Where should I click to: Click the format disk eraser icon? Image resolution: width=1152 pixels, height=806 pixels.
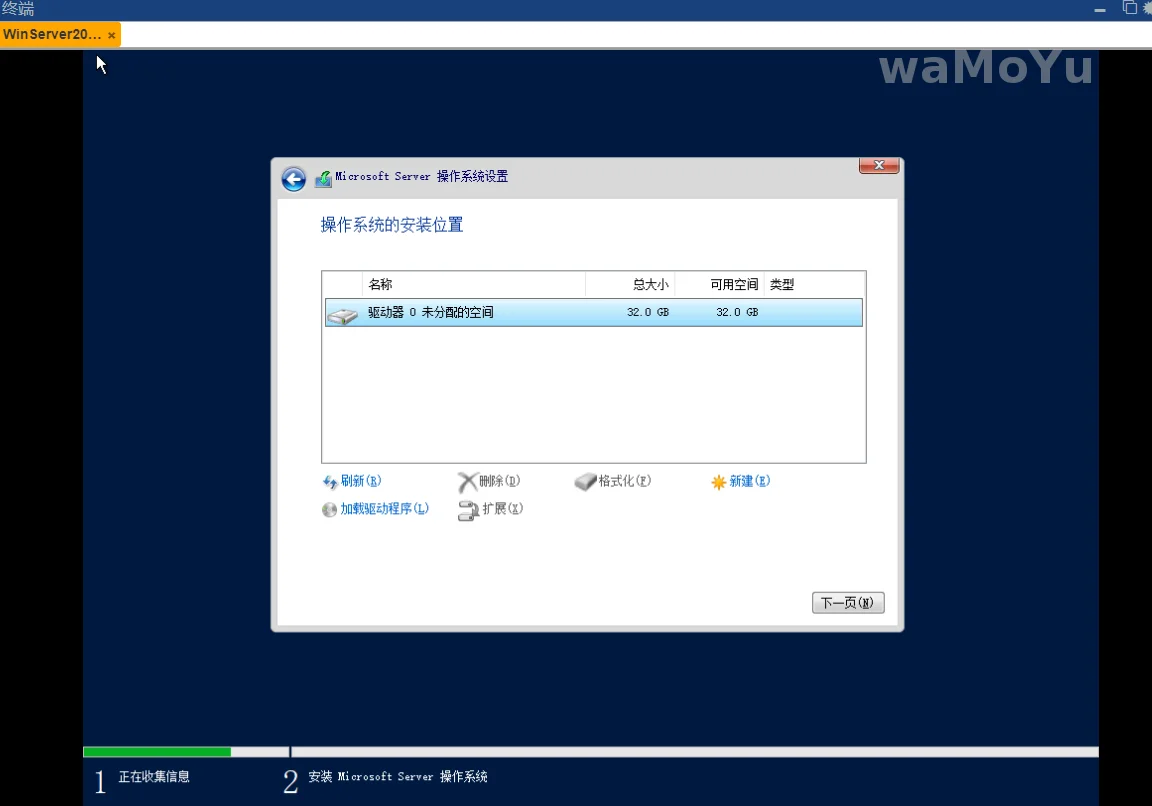tap(585, 482)
